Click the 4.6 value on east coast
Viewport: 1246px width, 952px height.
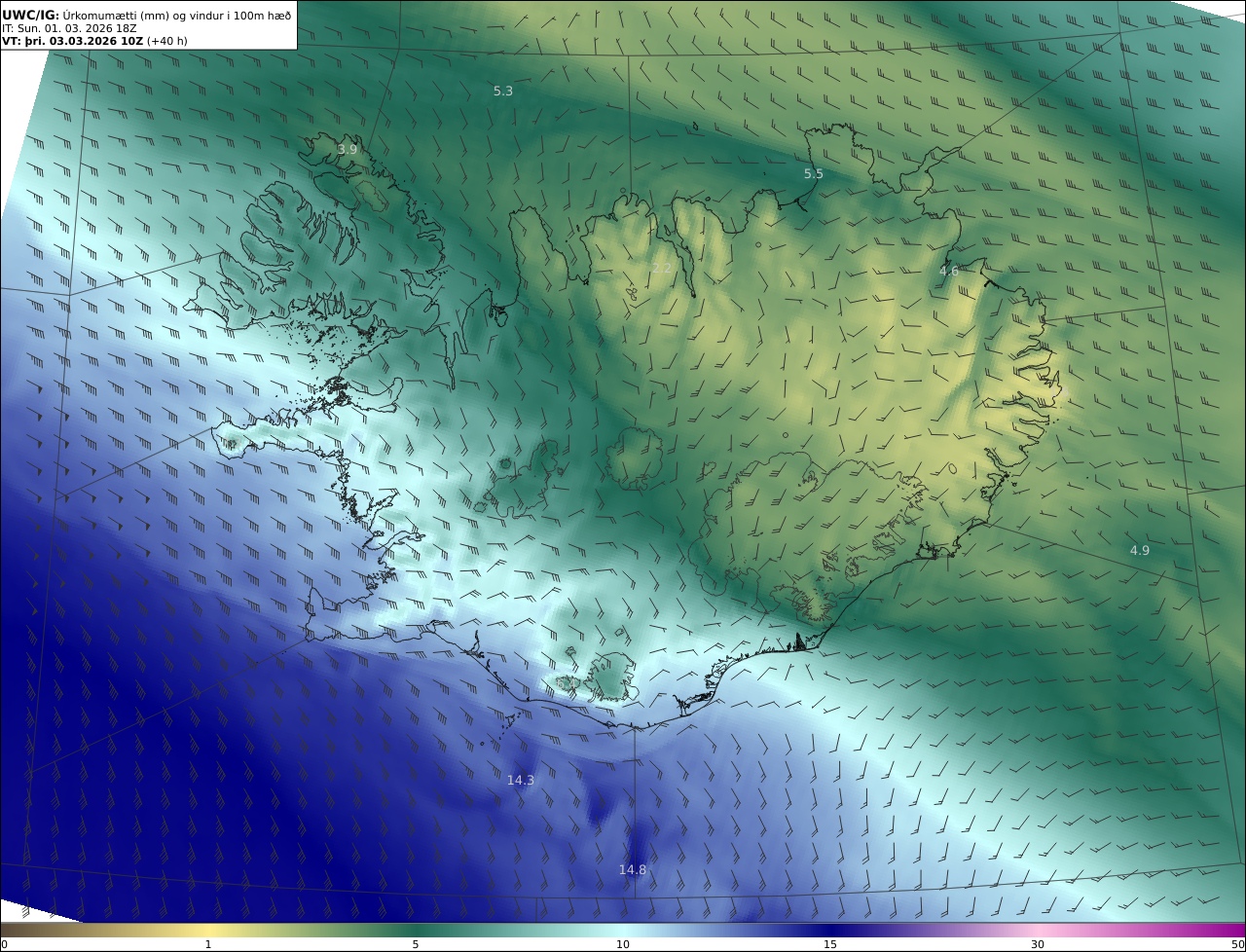pyautogui.click(x=949, y=271)
